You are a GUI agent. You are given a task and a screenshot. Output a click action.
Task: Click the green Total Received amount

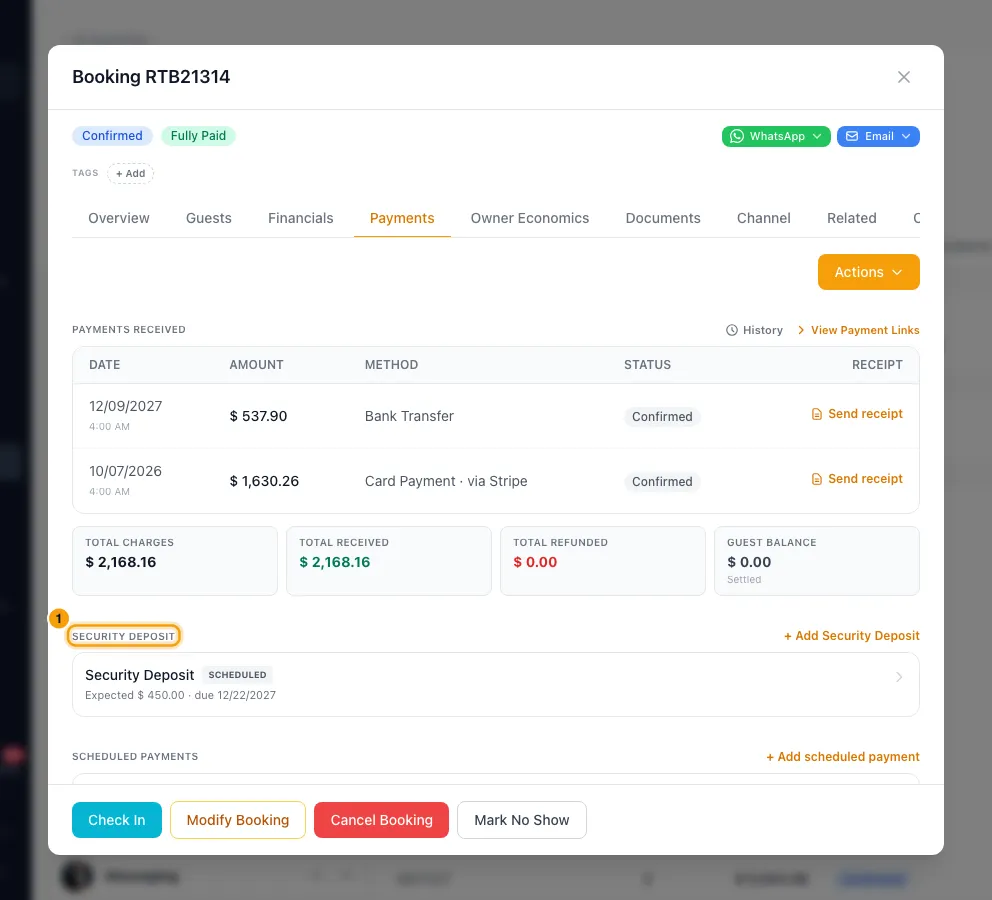(335, 562)
